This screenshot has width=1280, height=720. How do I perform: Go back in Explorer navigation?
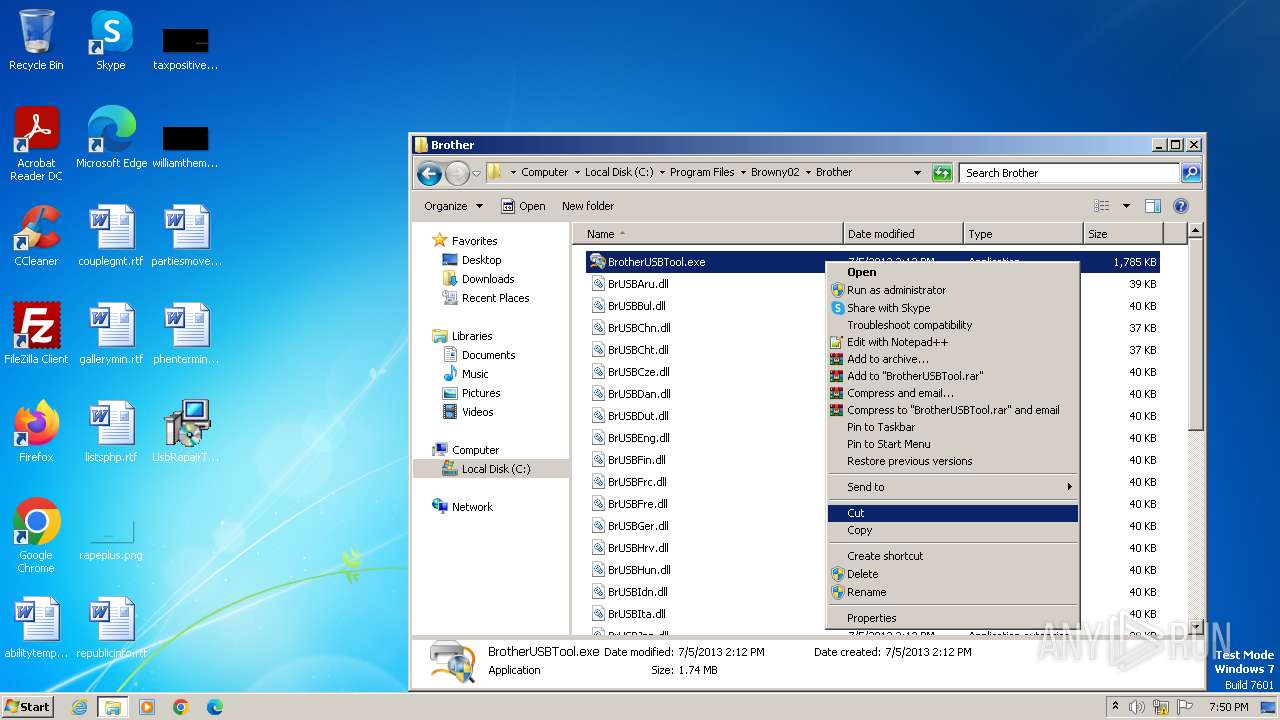click(x=430, y=173)
